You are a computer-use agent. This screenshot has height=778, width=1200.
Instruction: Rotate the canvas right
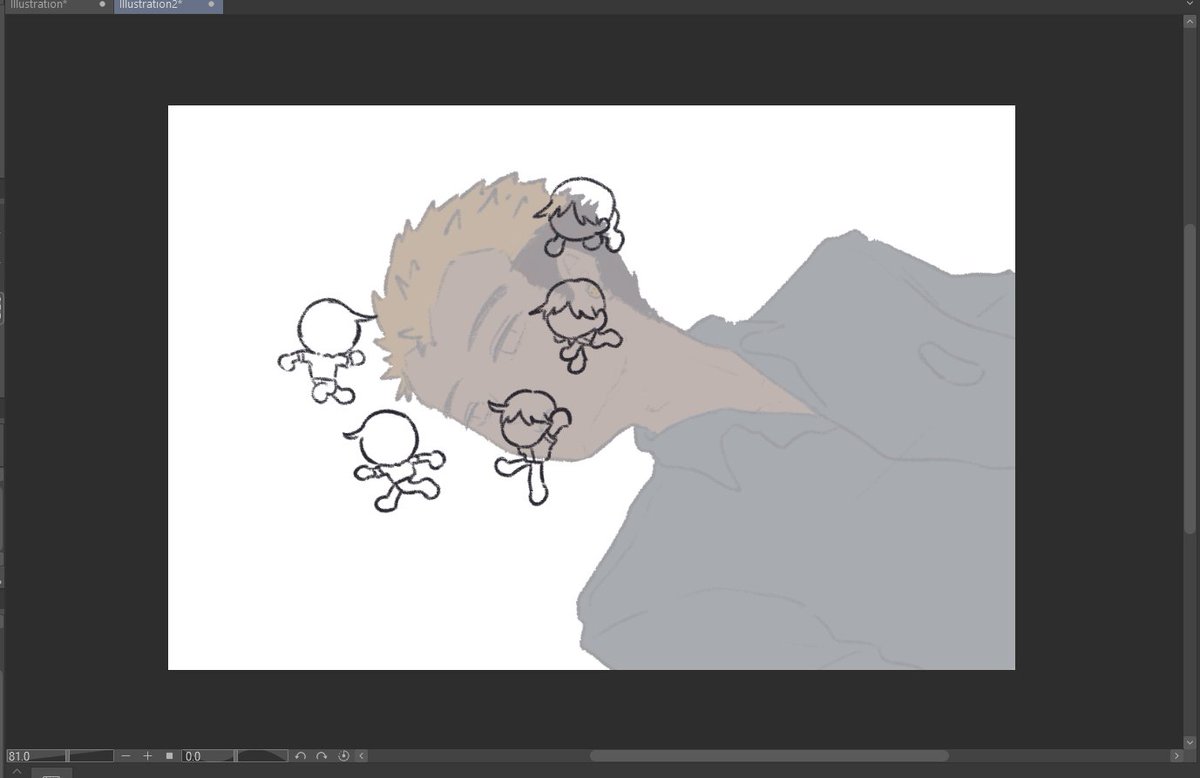322,757
